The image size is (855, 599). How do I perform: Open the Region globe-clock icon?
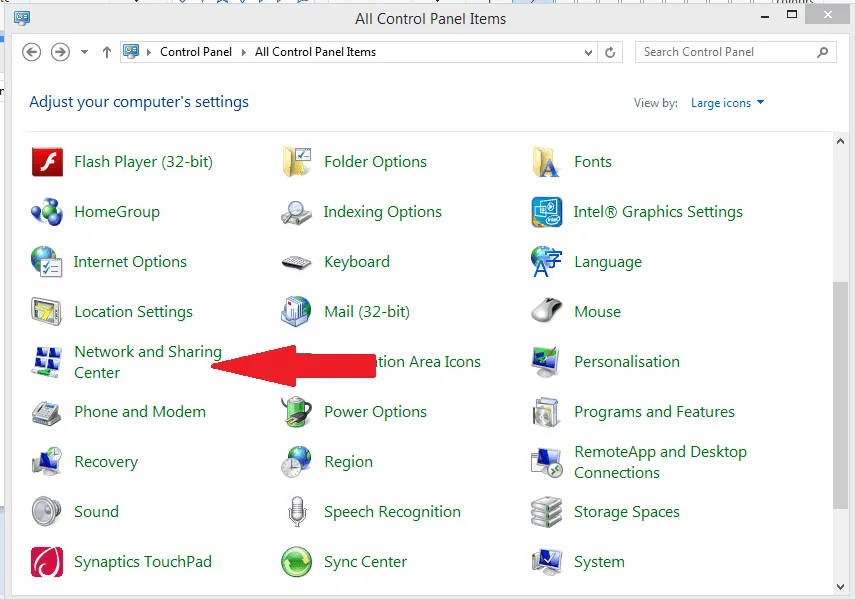pos(297,462)
